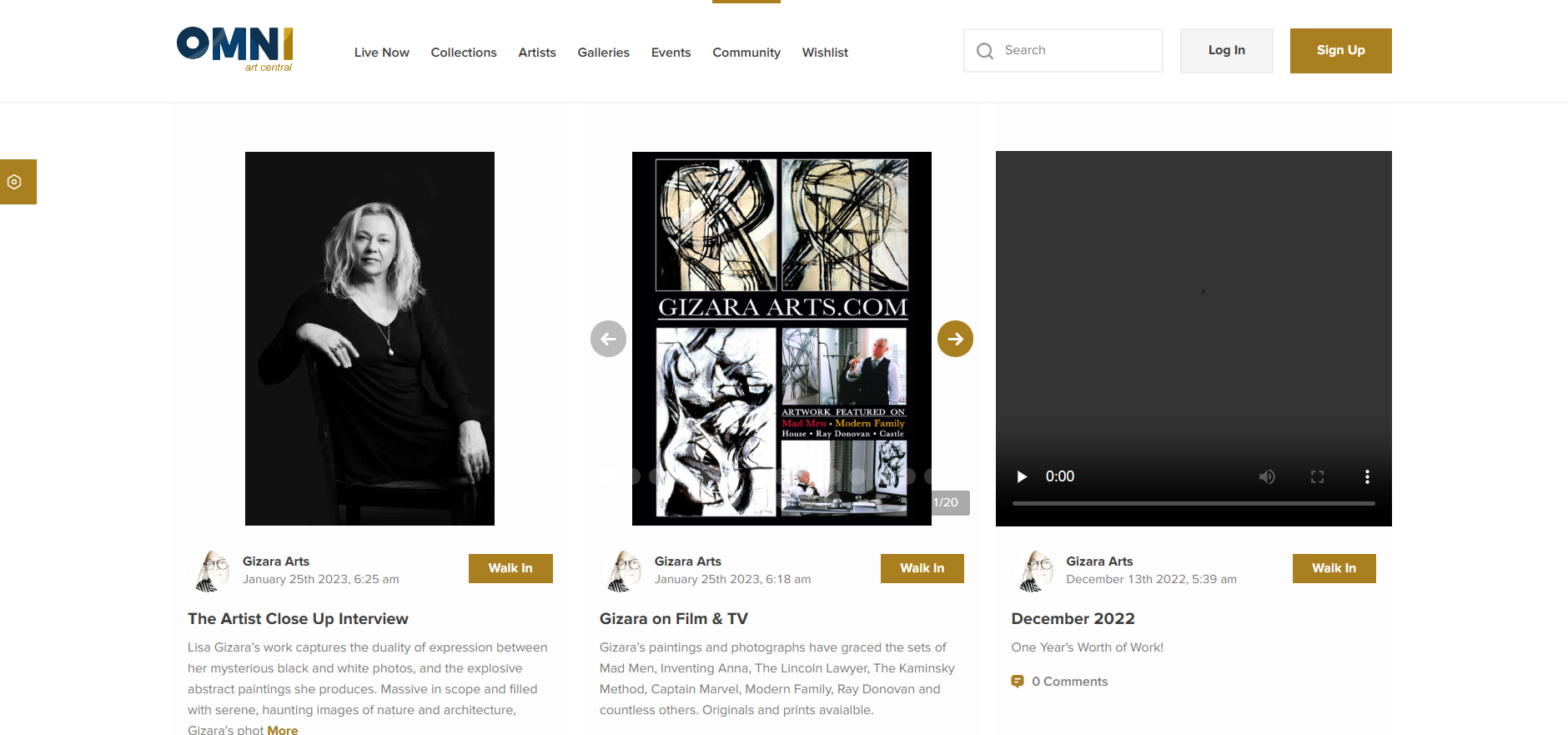The image size is (1568, 735).
Task: Open the Collections nav item
Action: click(464, 53)
